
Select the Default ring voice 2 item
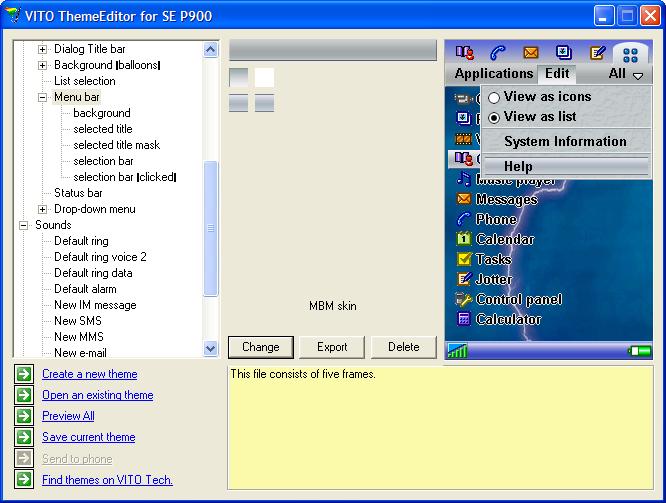(100, 257)
